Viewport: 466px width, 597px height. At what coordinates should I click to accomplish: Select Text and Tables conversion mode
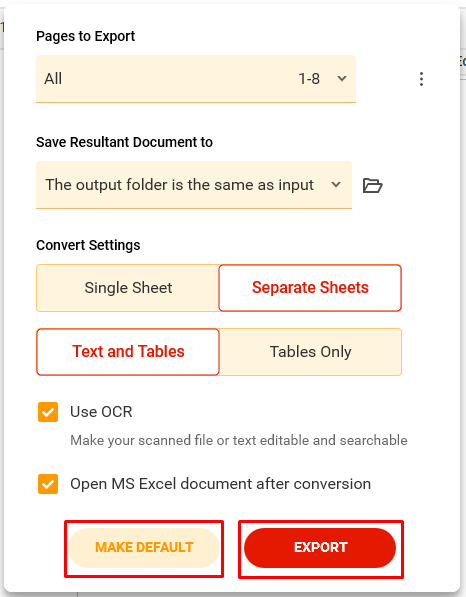pyautogui.click(x=128, y=352)
